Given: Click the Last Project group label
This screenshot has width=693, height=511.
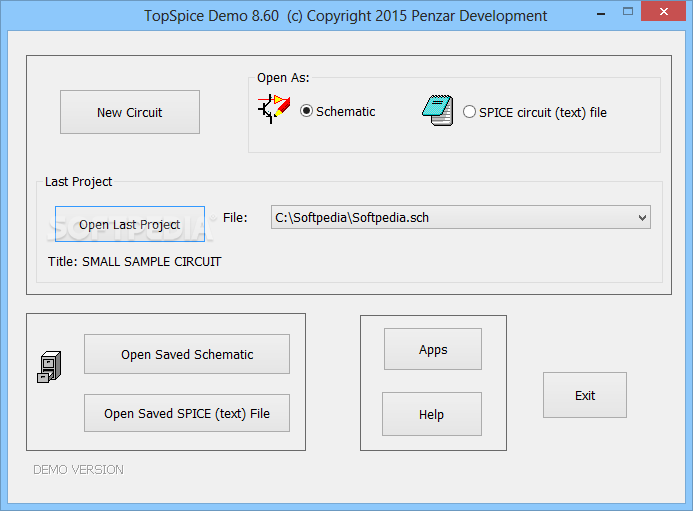Looking at the screenshot, I should coord(79,182).
